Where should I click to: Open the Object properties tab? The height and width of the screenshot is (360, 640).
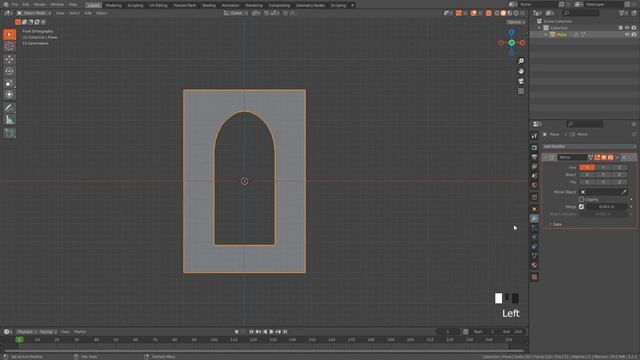click(534, 209)
